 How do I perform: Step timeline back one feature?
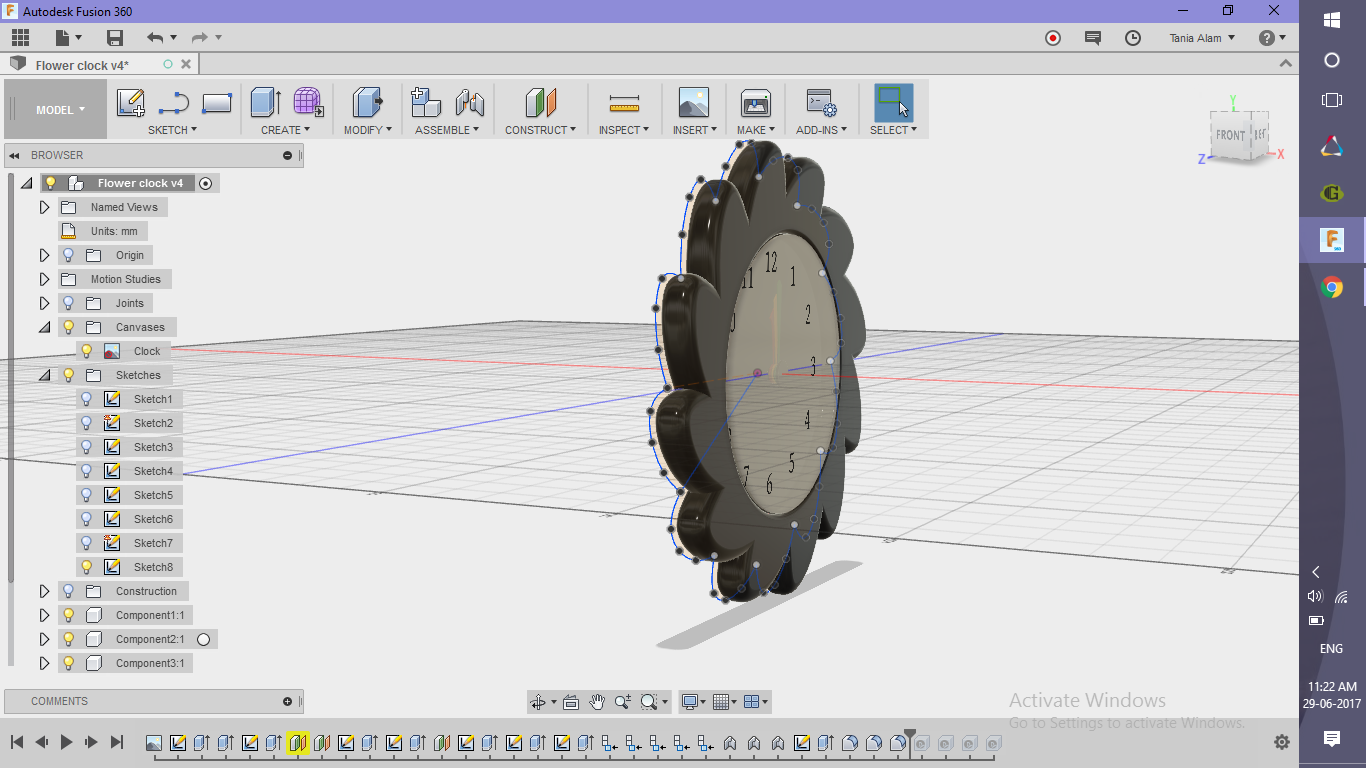point(42,742)
